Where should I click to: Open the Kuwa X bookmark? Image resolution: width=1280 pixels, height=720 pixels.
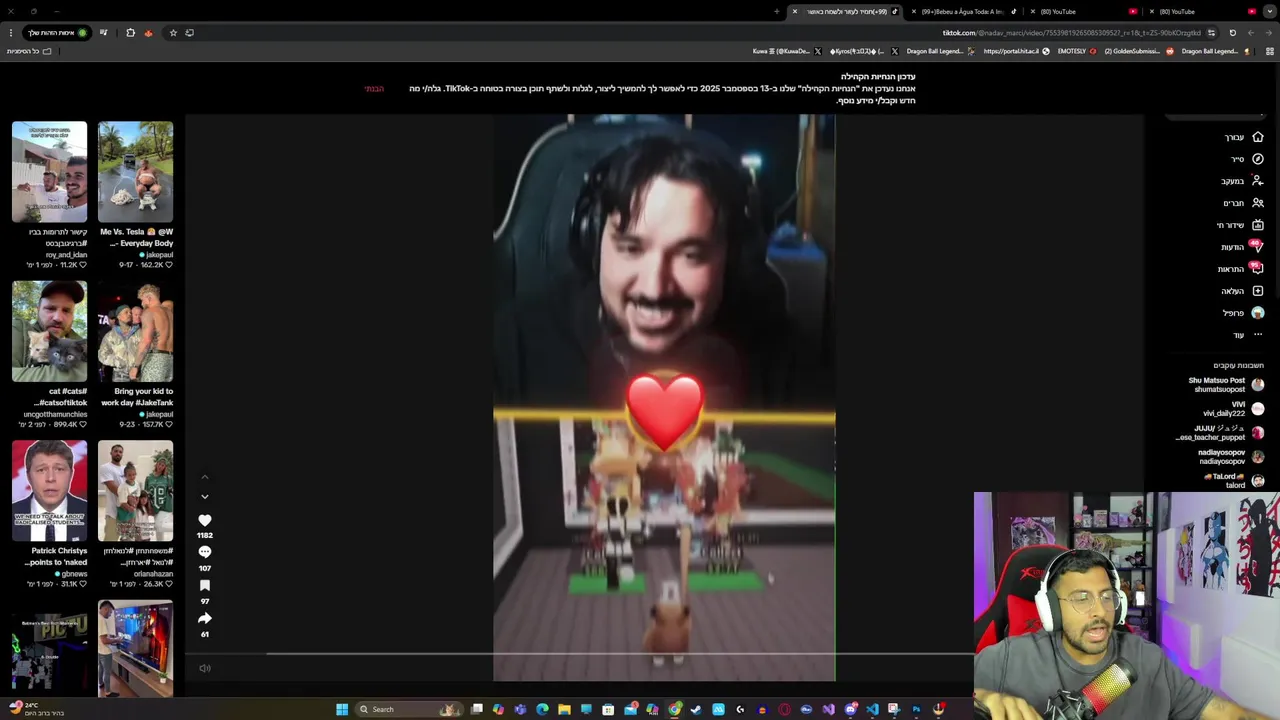(787, 51)
